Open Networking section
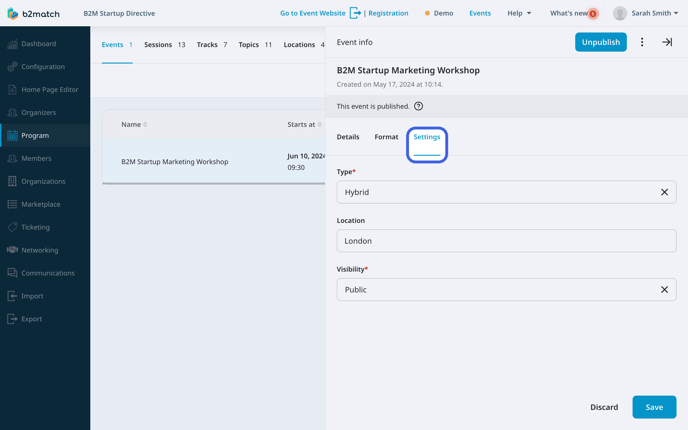Viewport: 688px width, 430px height. (x=45, y=250)
